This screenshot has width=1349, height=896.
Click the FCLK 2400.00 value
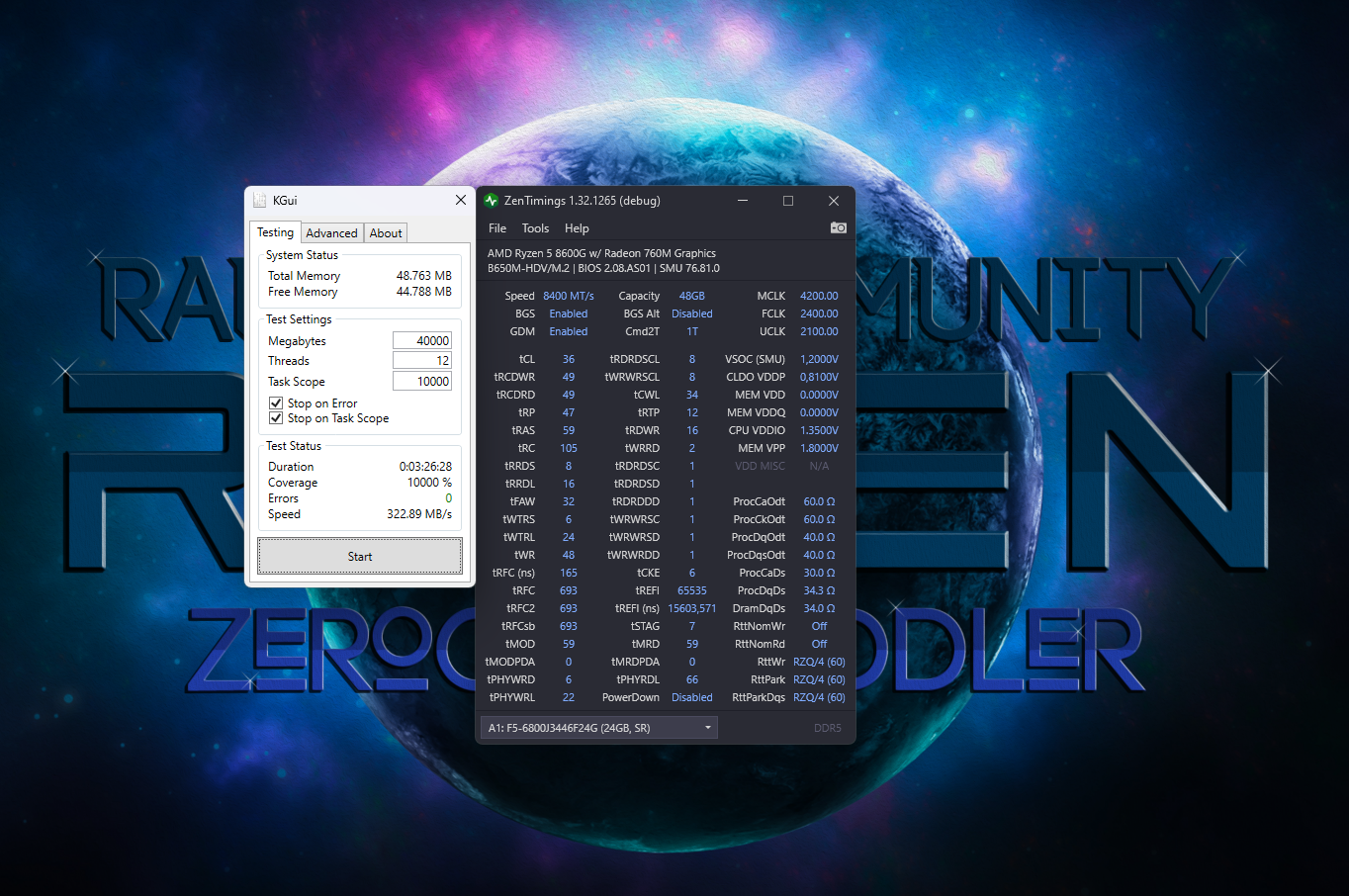(x=819, y=314)
